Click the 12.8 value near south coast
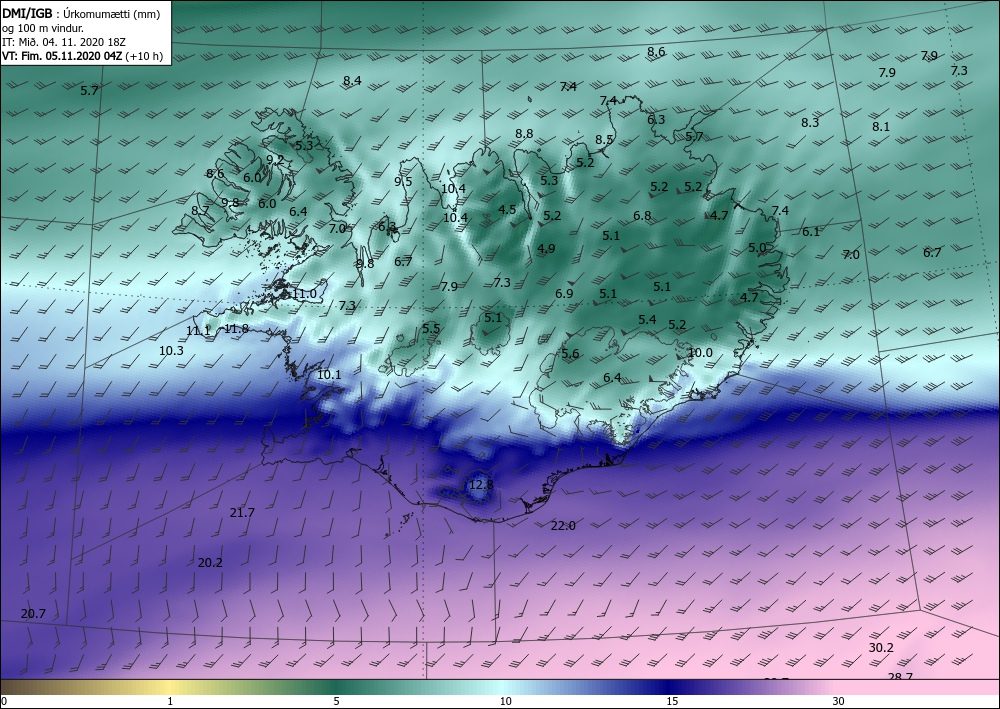Viewport: 1000px width, 709px height. pyautogui.click(x=481, y=485)
